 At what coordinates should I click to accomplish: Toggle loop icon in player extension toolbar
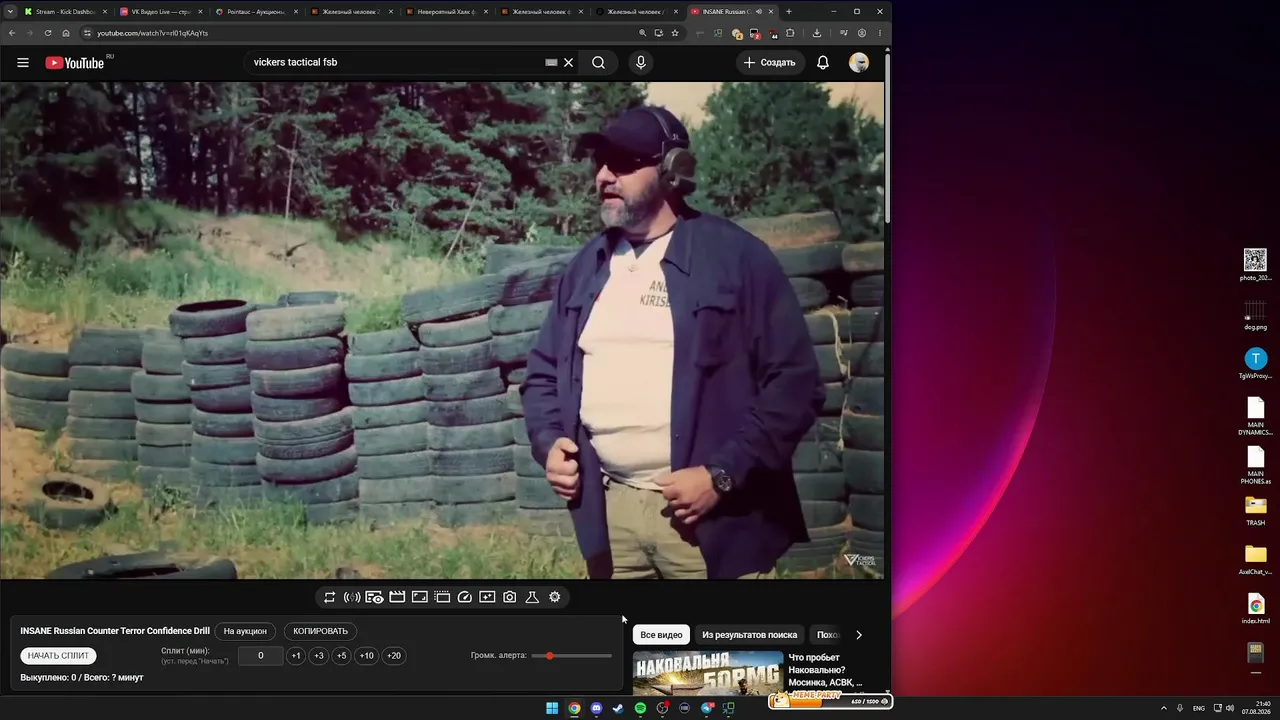pos(329,597)
